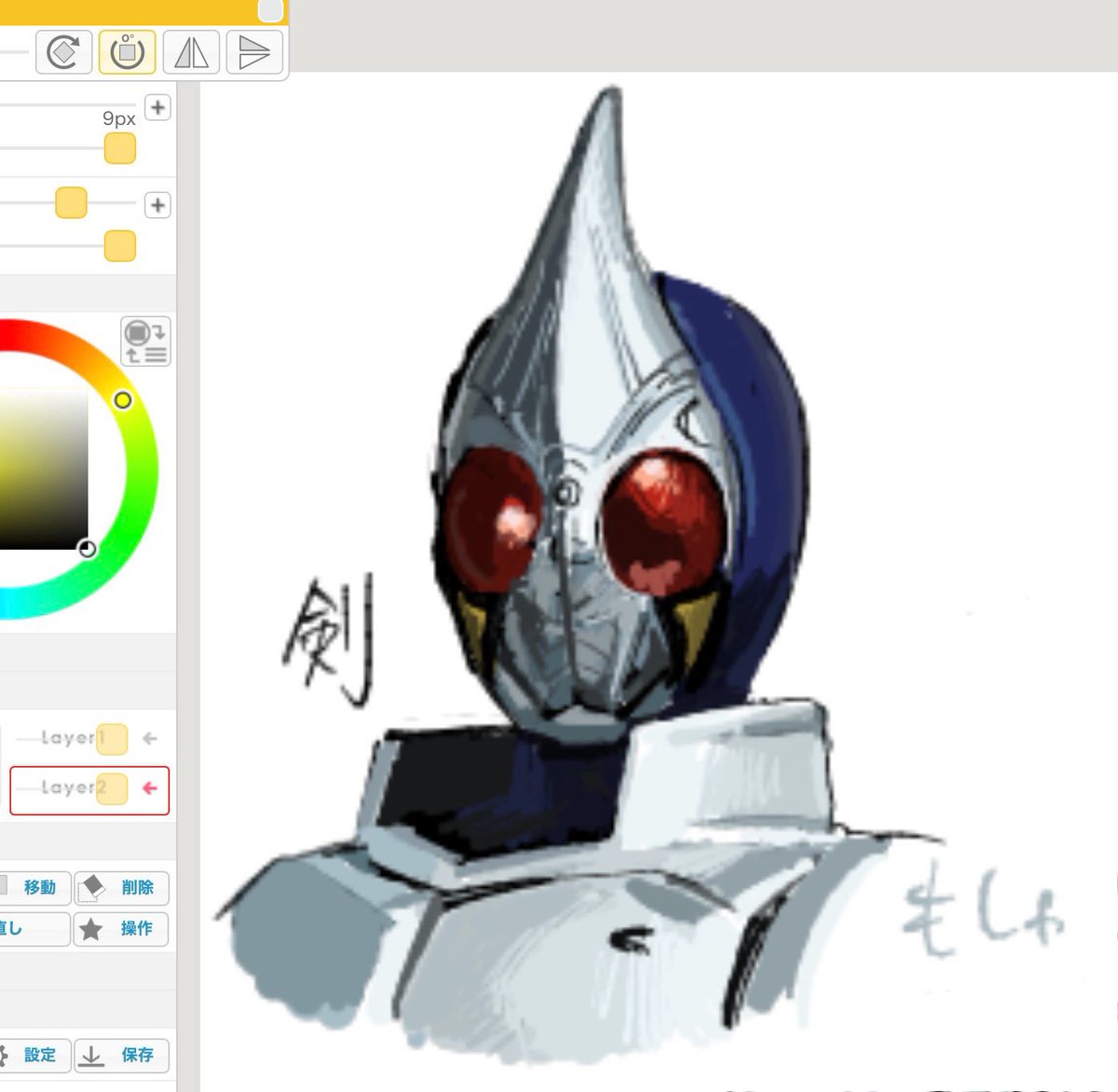Image resolution: width=1118 pixels, height=1092 pixels.
Task: Click the Layer2 name text
Action: pos(74,788)
